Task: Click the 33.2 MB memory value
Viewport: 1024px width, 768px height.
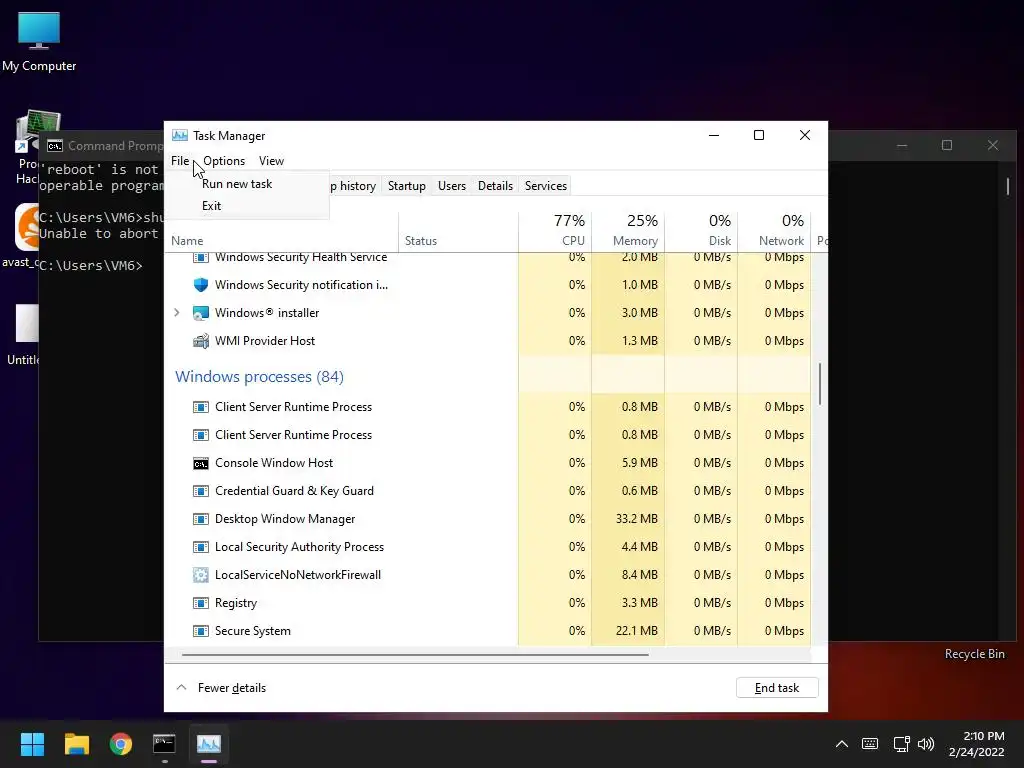Action: pos(637,519)
